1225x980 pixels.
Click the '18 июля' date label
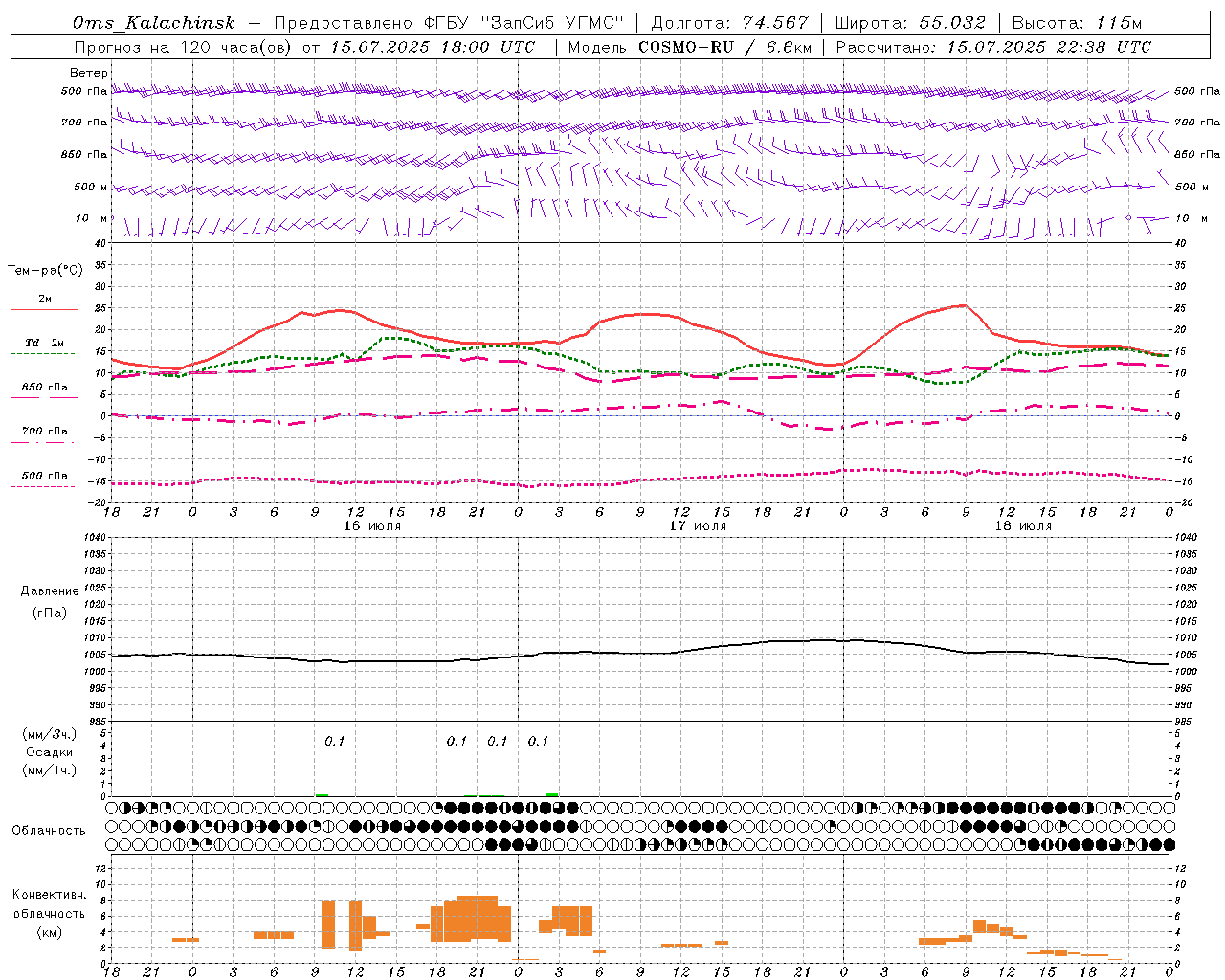click(1023, 526)
